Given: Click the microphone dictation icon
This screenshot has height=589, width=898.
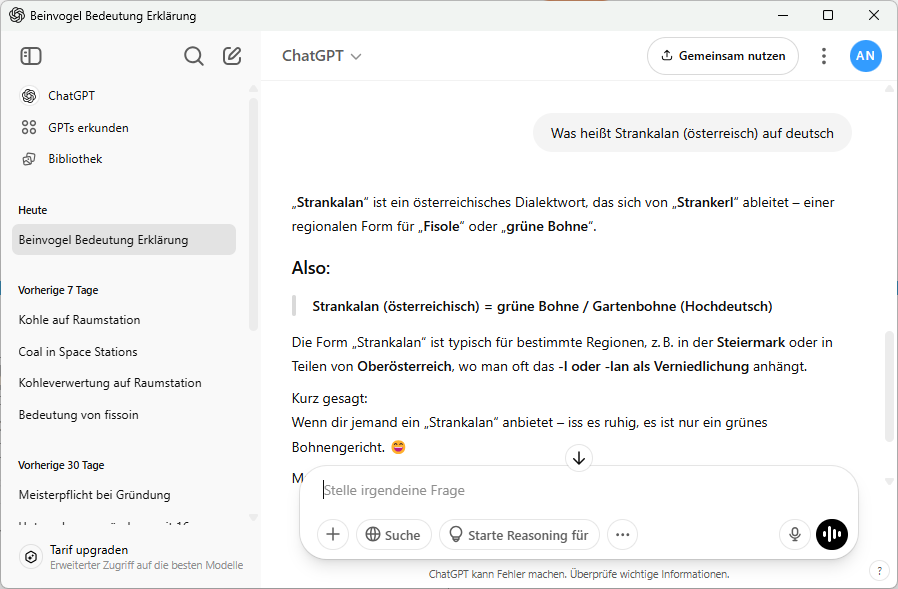Looking at the screenshot, I should pos(795,535).
